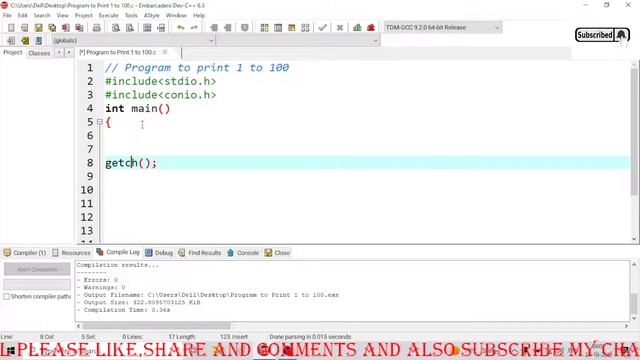Screen dimensions: 640x360
Task: Click the compile log horizontal scrollbar thumb
Action: (156, 326)
